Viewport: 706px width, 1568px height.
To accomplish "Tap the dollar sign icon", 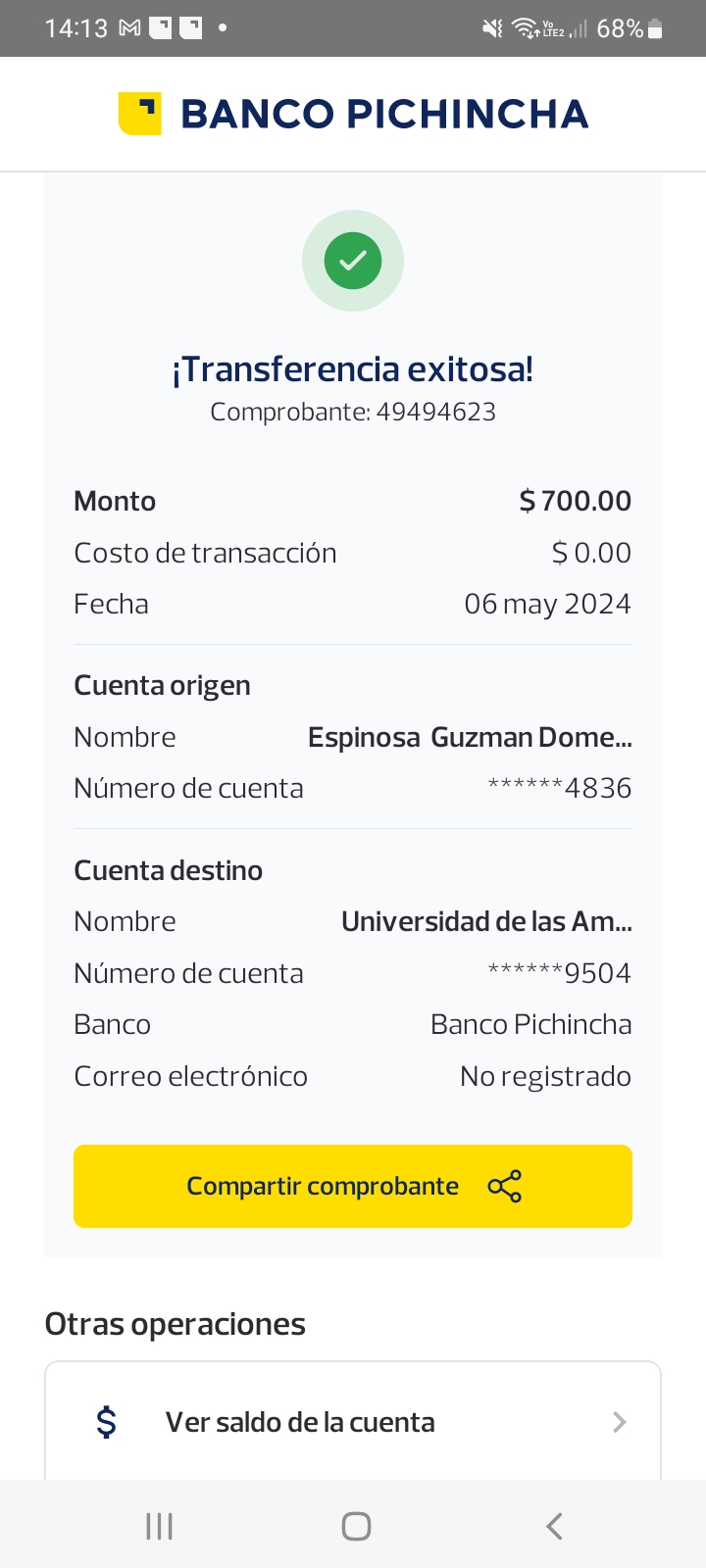I will (x=106, y=1422).
